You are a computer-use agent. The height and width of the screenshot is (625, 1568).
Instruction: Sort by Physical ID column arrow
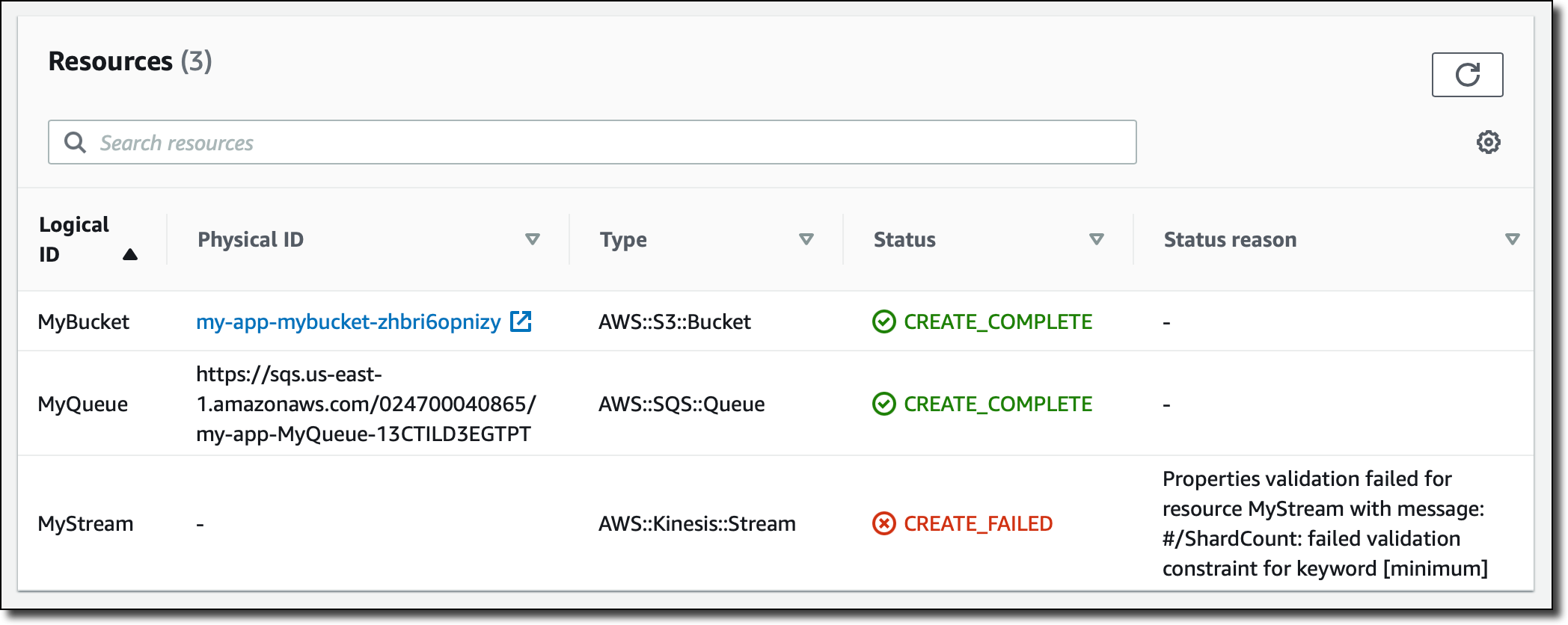(533, 239)
